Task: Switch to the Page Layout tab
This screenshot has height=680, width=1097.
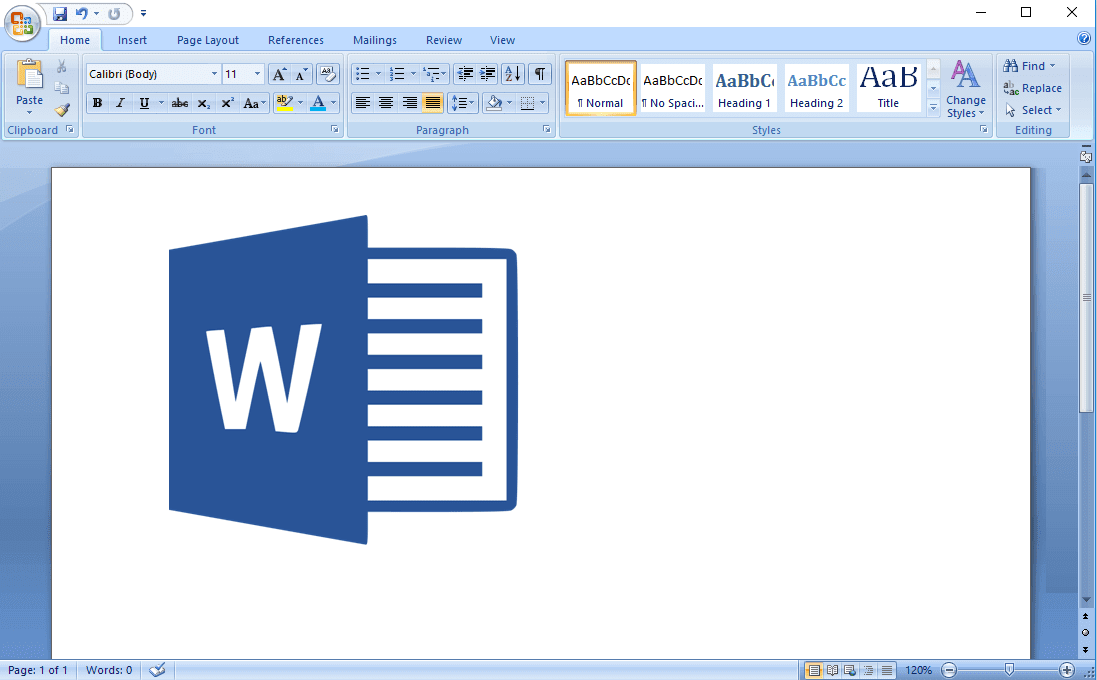Action: click(x=208, y=40)
